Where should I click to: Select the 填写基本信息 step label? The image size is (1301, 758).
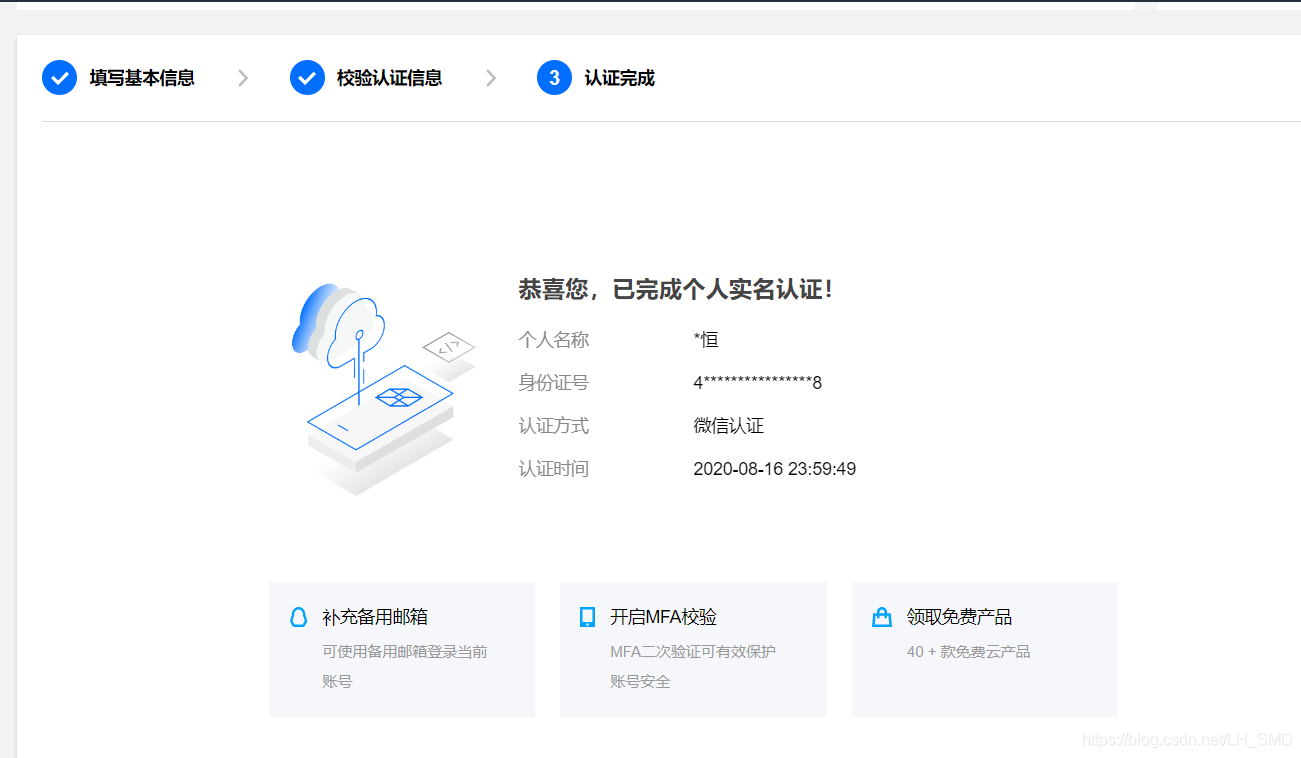[140, 77]
